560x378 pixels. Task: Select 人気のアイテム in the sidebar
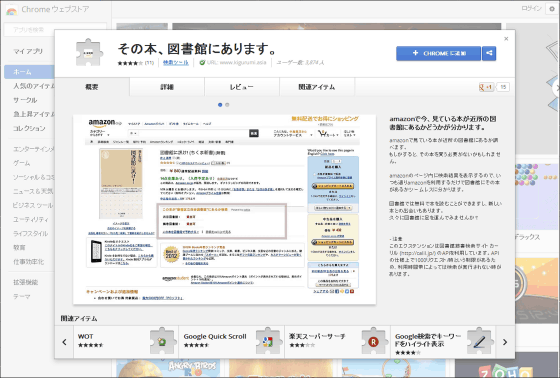point(34,86)
